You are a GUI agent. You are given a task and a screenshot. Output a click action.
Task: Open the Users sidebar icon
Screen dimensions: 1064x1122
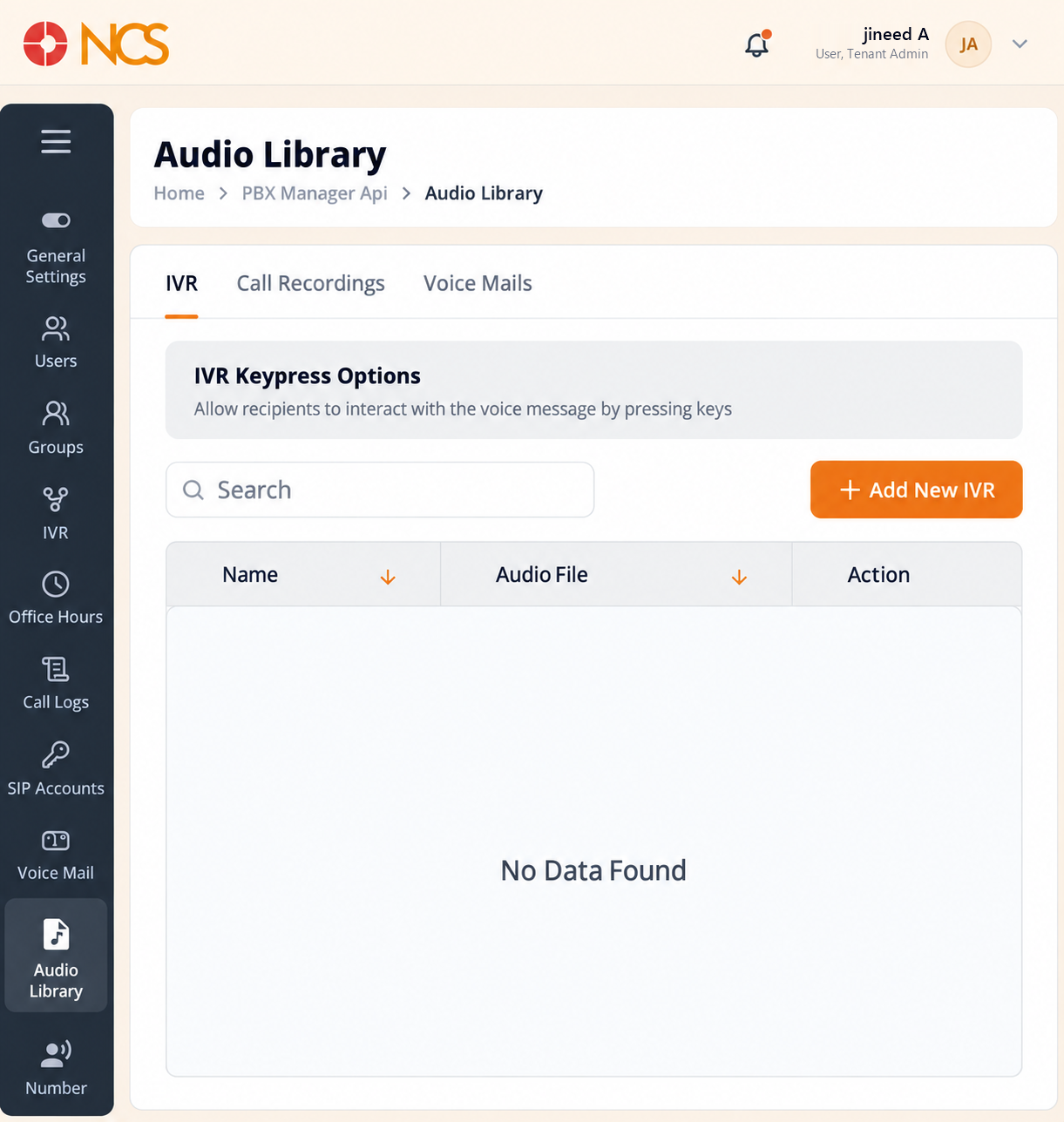pos(56,328)
